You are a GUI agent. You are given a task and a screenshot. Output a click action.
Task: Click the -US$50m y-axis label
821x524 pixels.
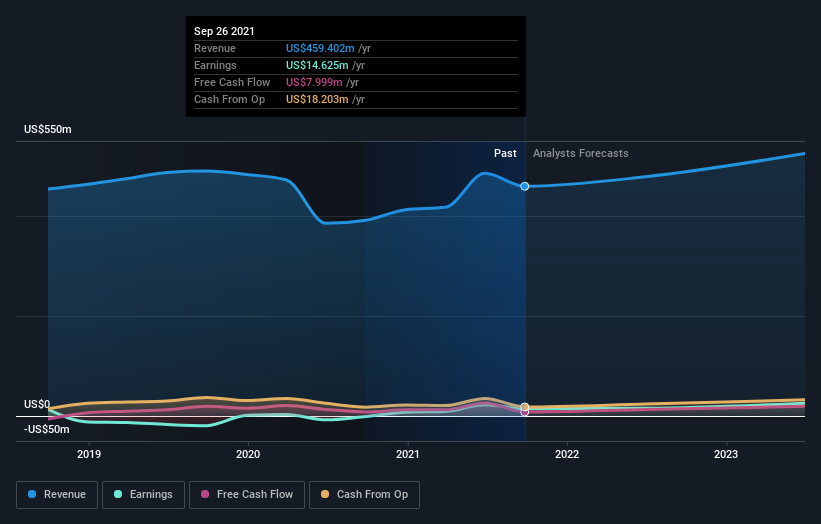(x=47, y=430)
